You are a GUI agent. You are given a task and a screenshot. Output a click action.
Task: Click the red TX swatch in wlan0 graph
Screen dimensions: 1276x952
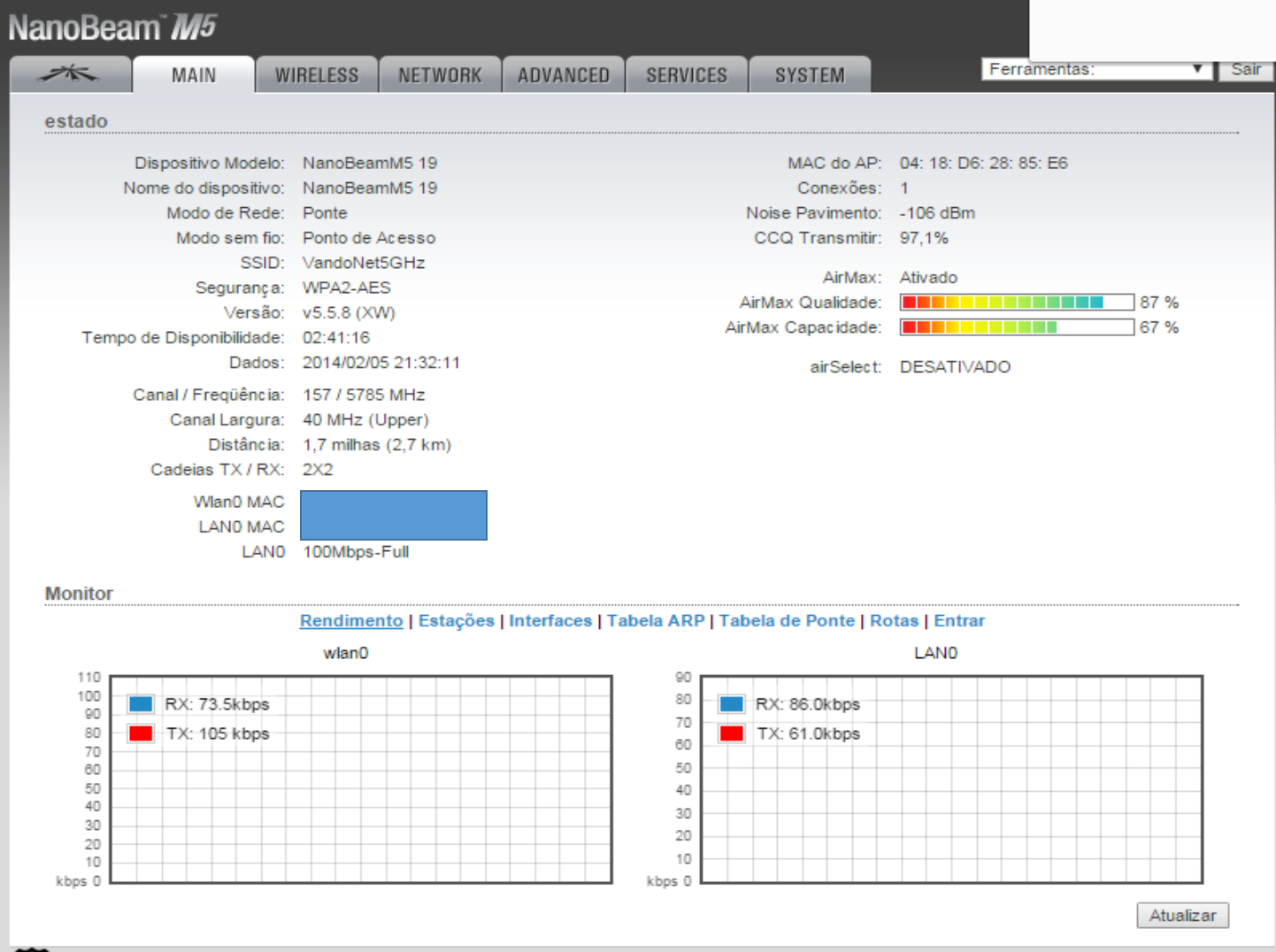click(x=141, y=733)
